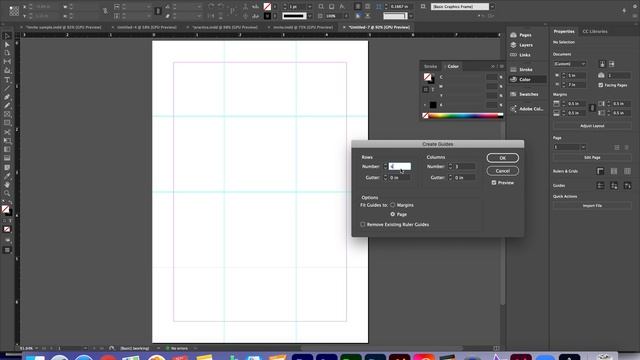This screenshot has width=640, height=360.
Task: Confirm Create Guides with OK
Action: coord(502,158)
